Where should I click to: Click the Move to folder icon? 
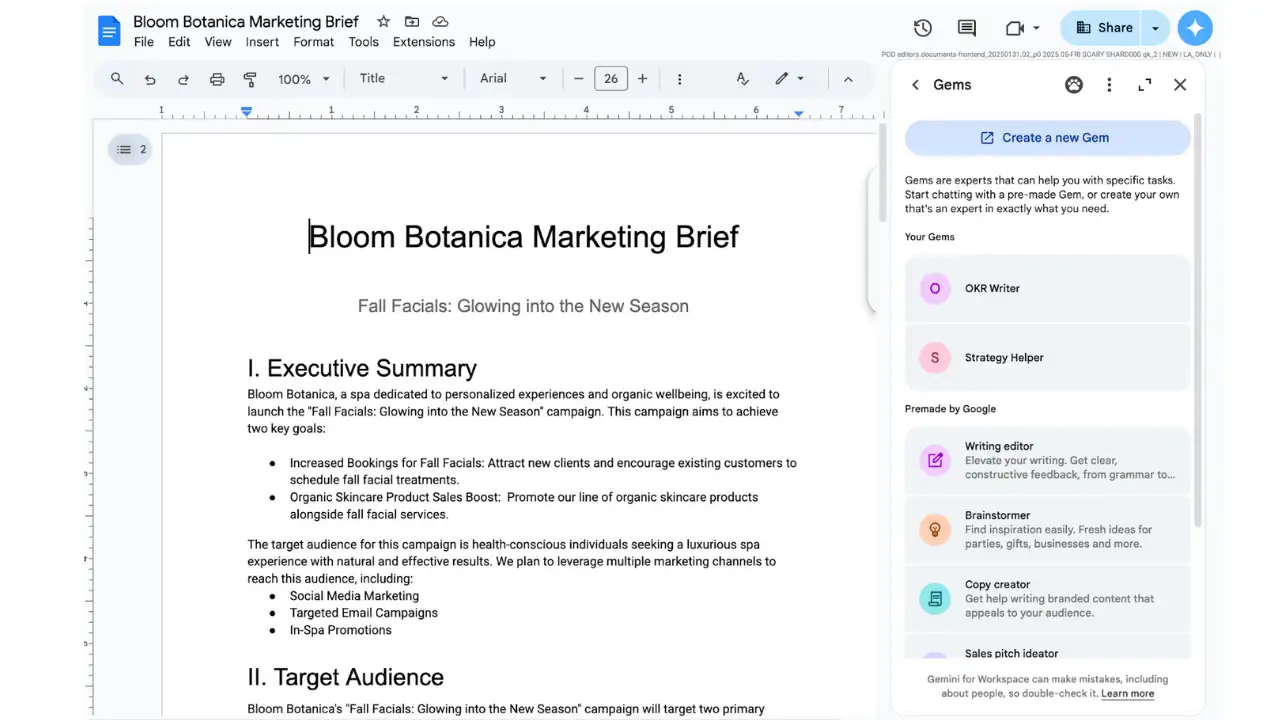(x=412, y=22)
